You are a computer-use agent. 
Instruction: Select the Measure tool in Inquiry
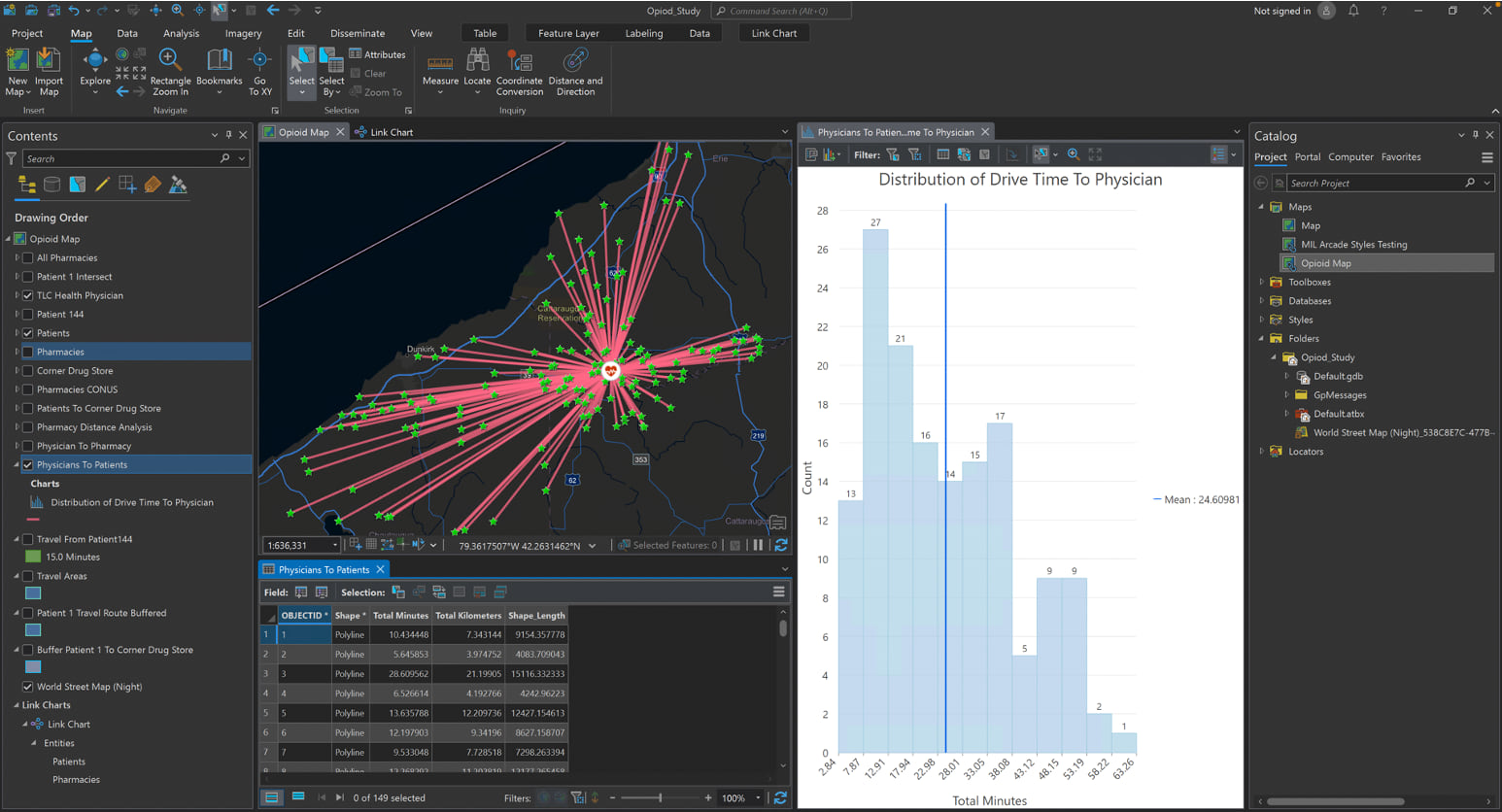[x=440, y=65]
